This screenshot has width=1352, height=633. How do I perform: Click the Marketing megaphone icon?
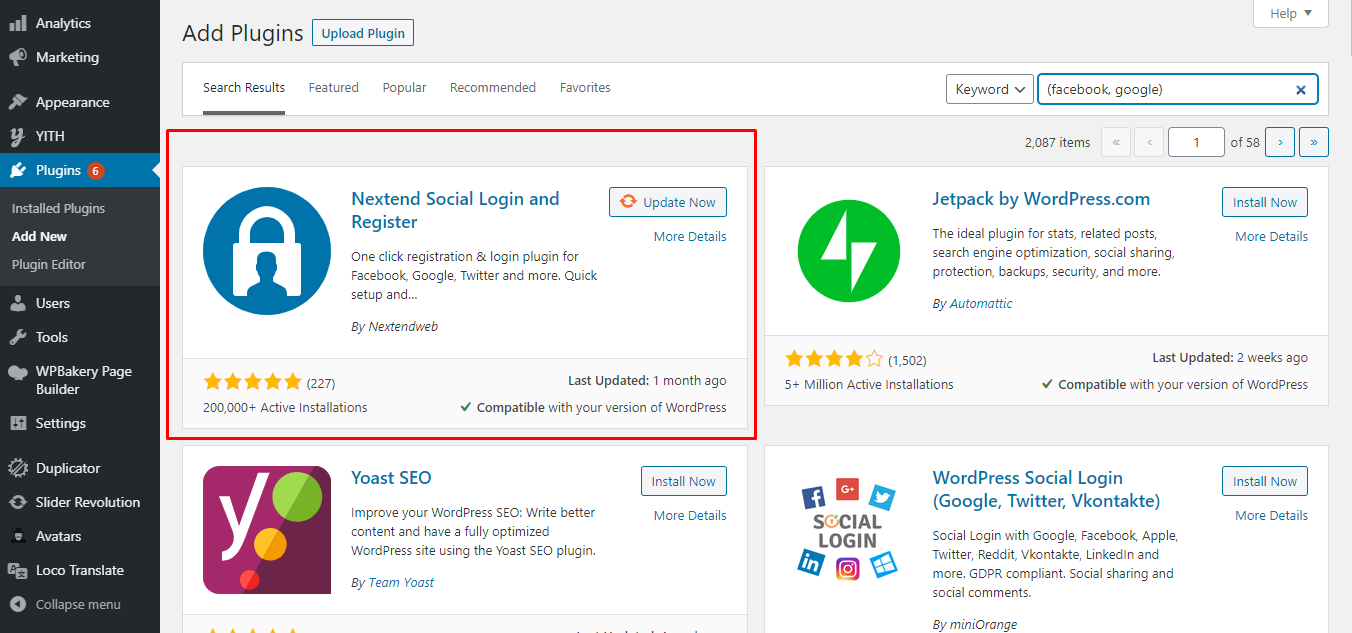point(18,57)
